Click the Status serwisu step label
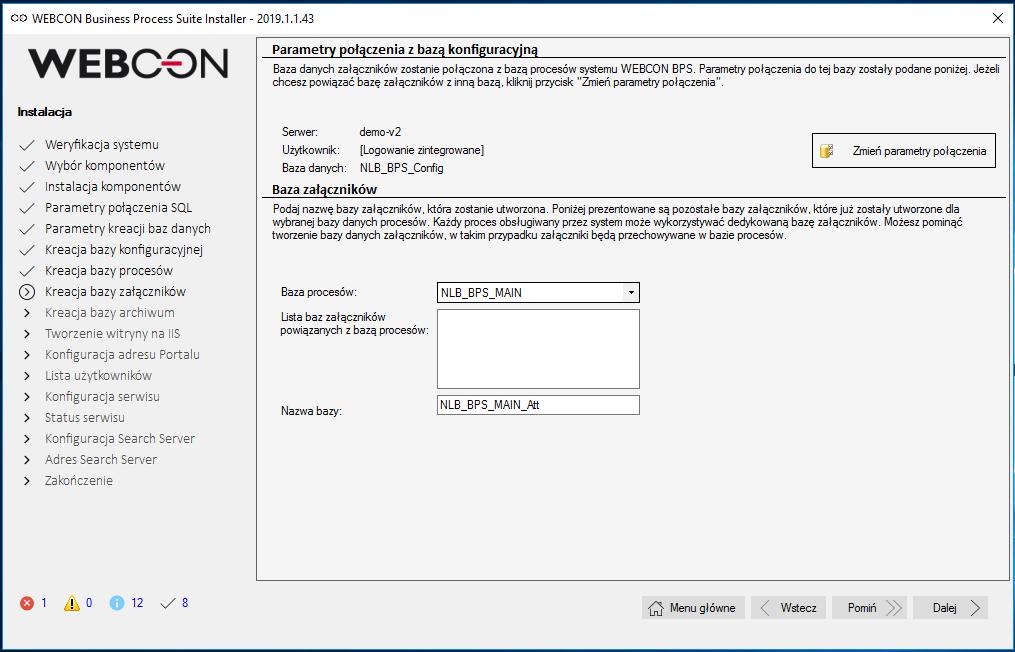 85,418
